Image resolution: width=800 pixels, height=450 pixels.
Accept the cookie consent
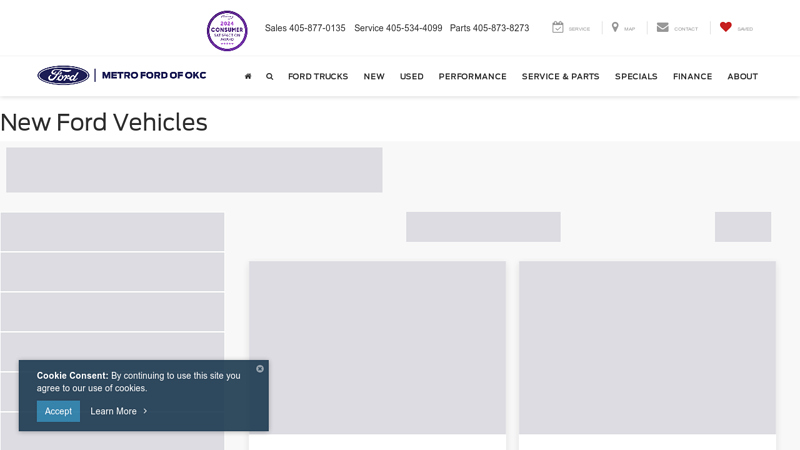58,411
